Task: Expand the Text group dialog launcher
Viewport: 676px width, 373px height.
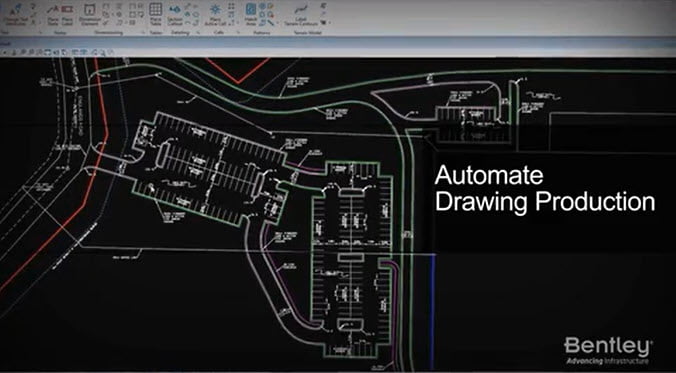Action: coord(41,33)
